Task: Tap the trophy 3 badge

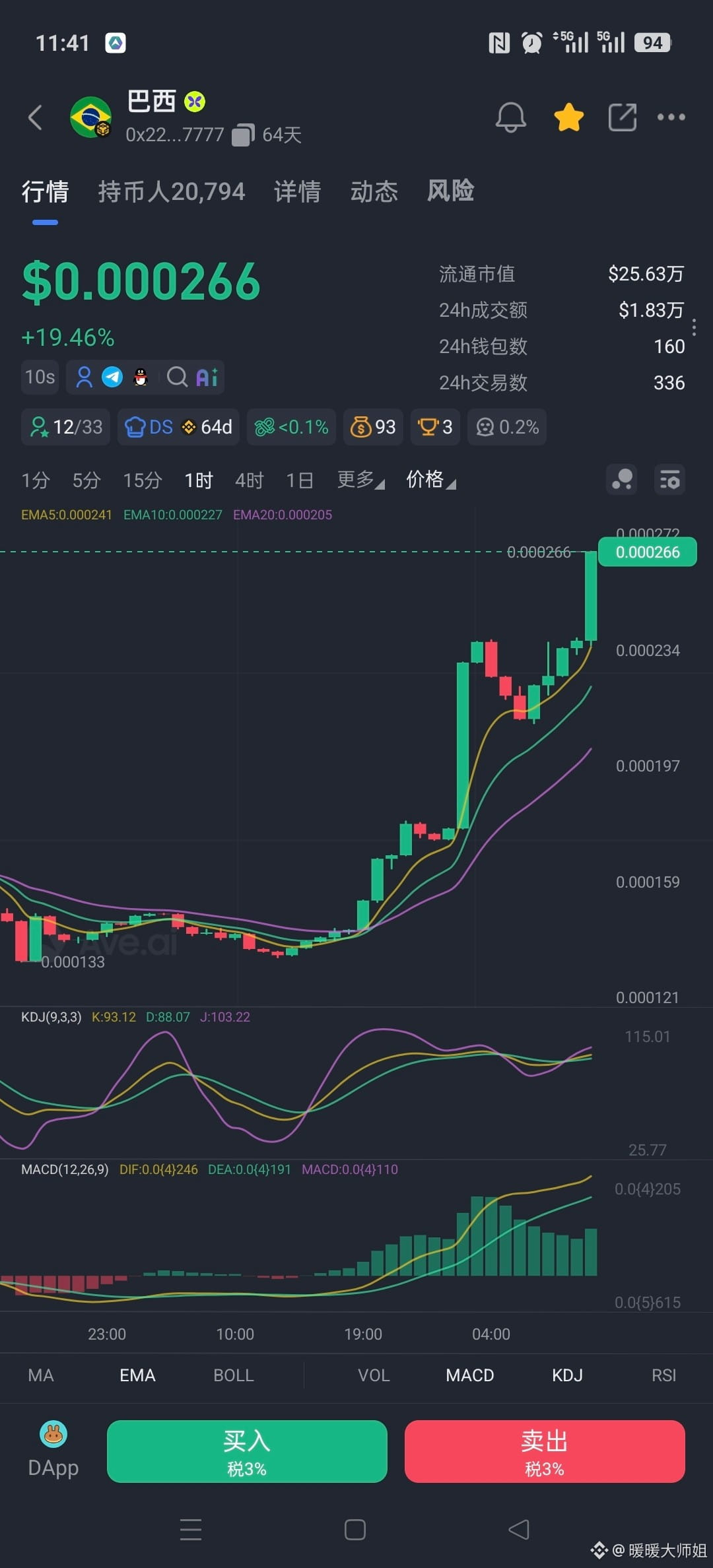Action: [435, 427]
